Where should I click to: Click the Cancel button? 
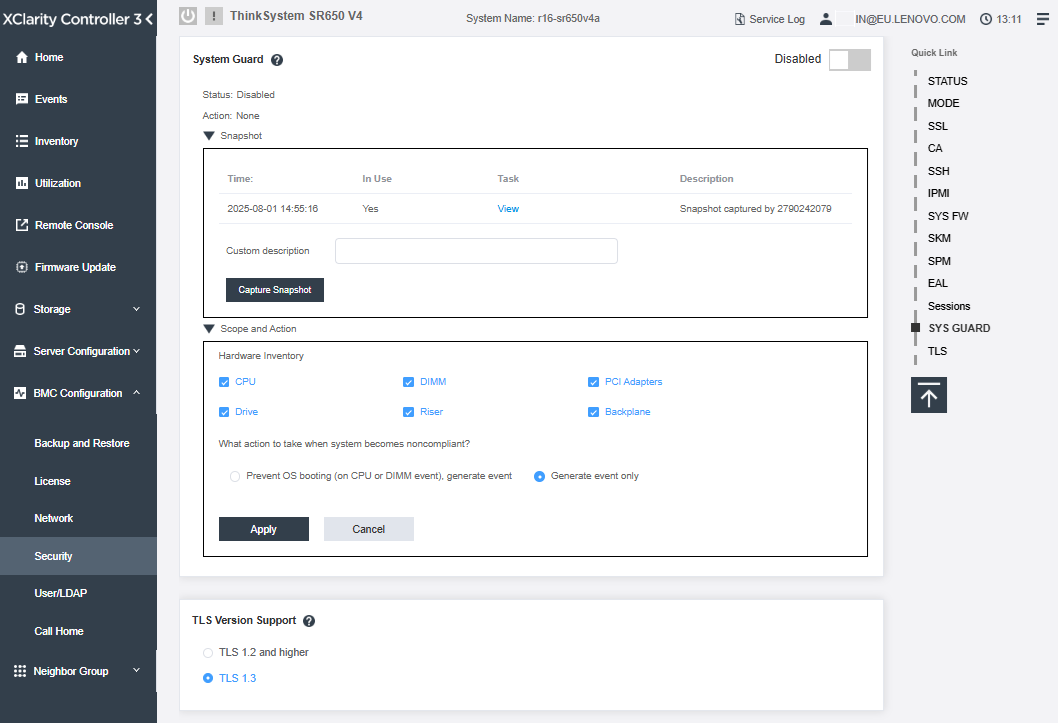368,529
